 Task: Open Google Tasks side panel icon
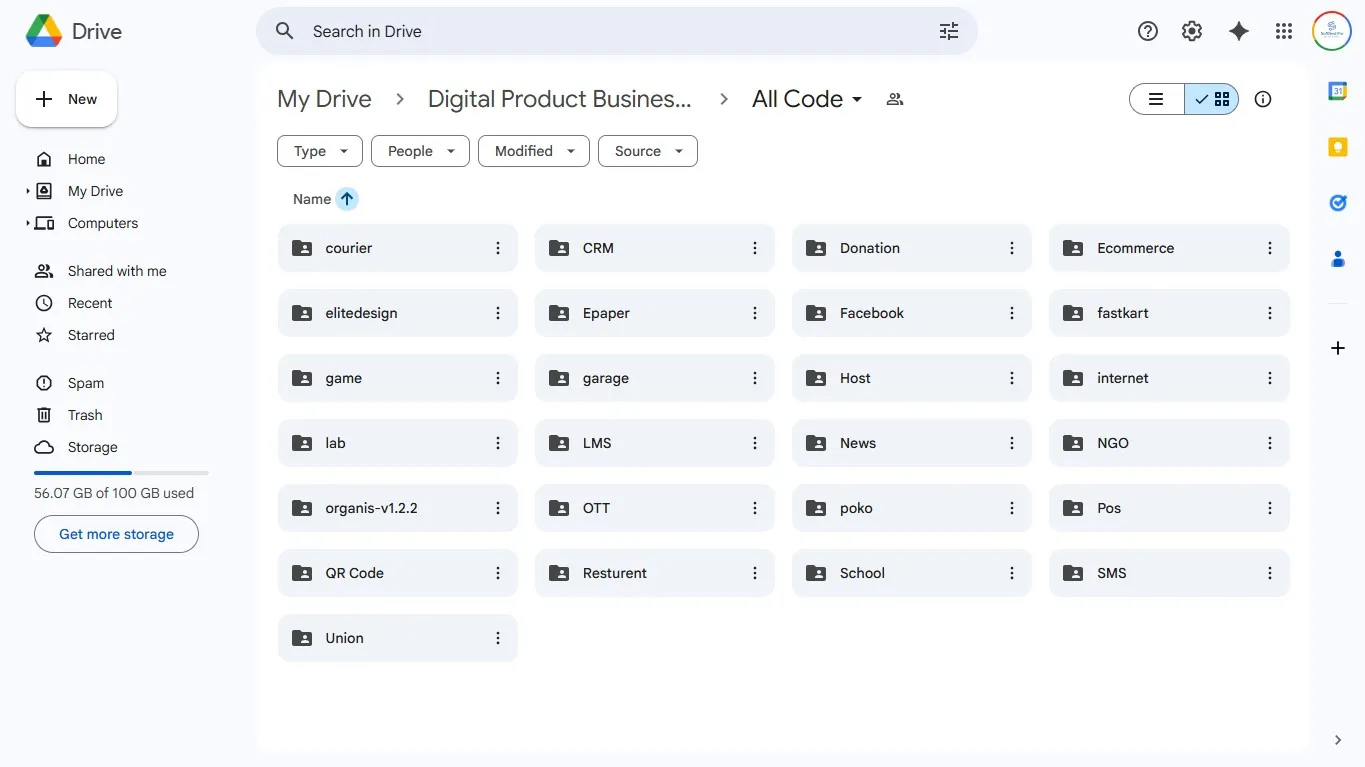point(1337,203)
